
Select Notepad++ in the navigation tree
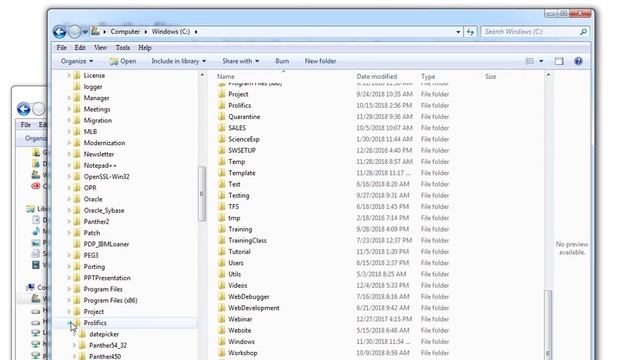pyautogui.click(x=100, y=165)
